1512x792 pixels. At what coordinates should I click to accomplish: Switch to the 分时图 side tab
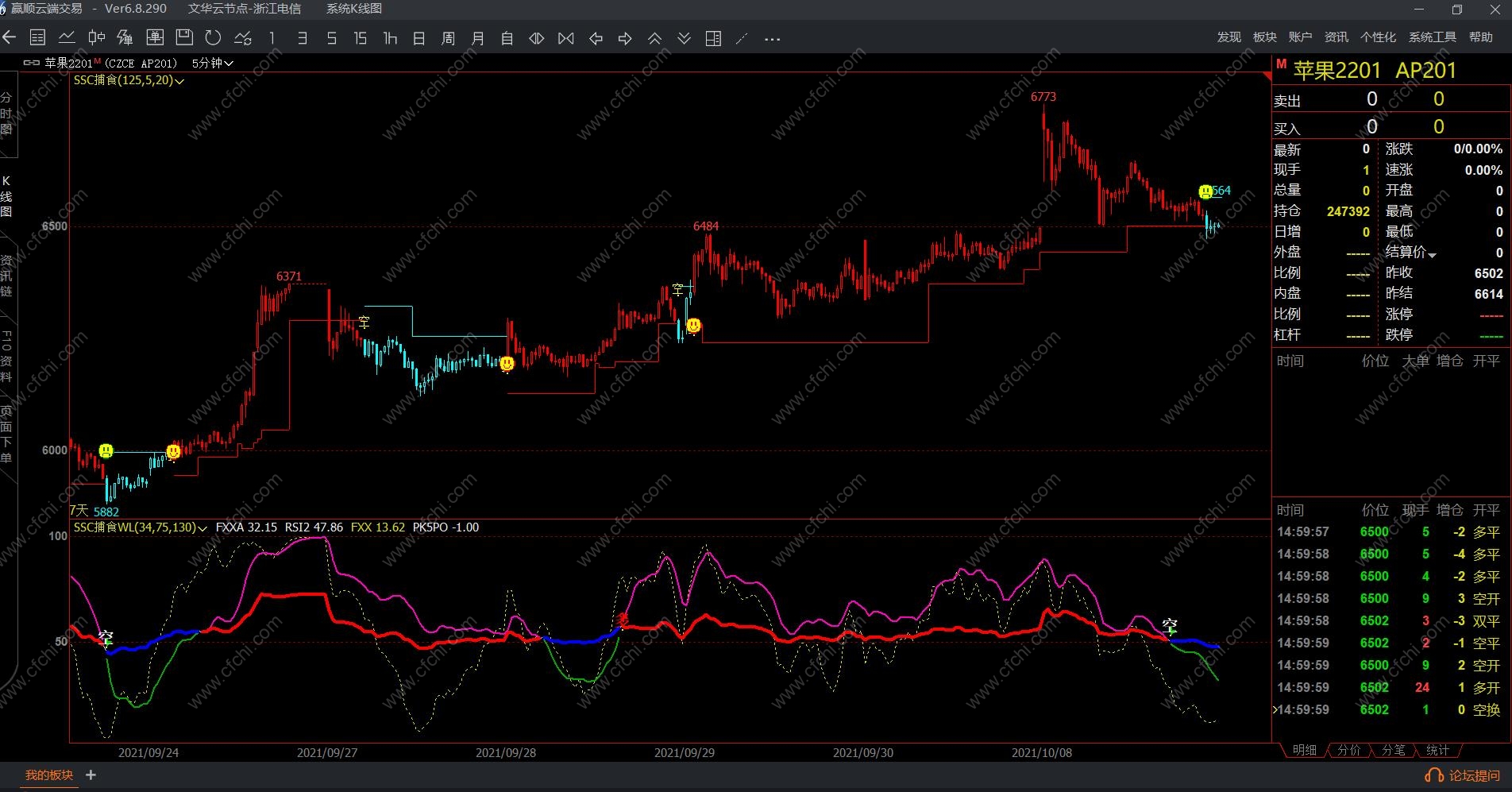(6, 114)
